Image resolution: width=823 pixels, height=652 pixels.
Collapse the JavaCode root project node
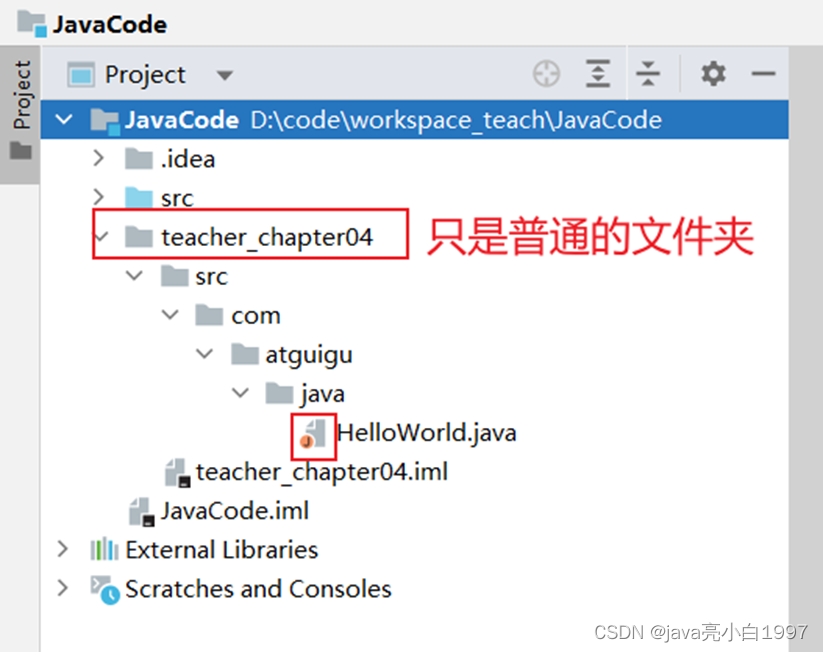(64, 119)
